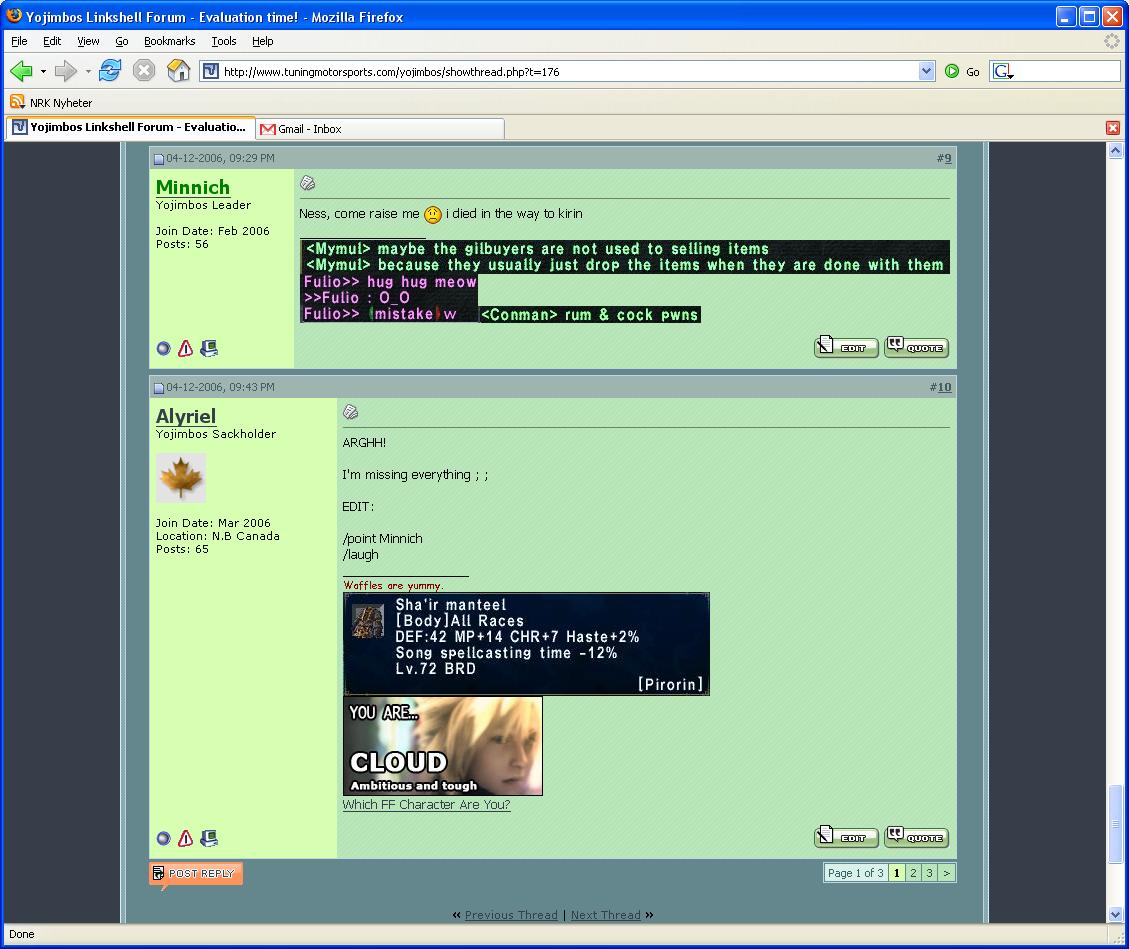Viewport: 1129px width, 949px height.
Task: Open the address bar URL history dropdown
Action: (x=926, y=71)
